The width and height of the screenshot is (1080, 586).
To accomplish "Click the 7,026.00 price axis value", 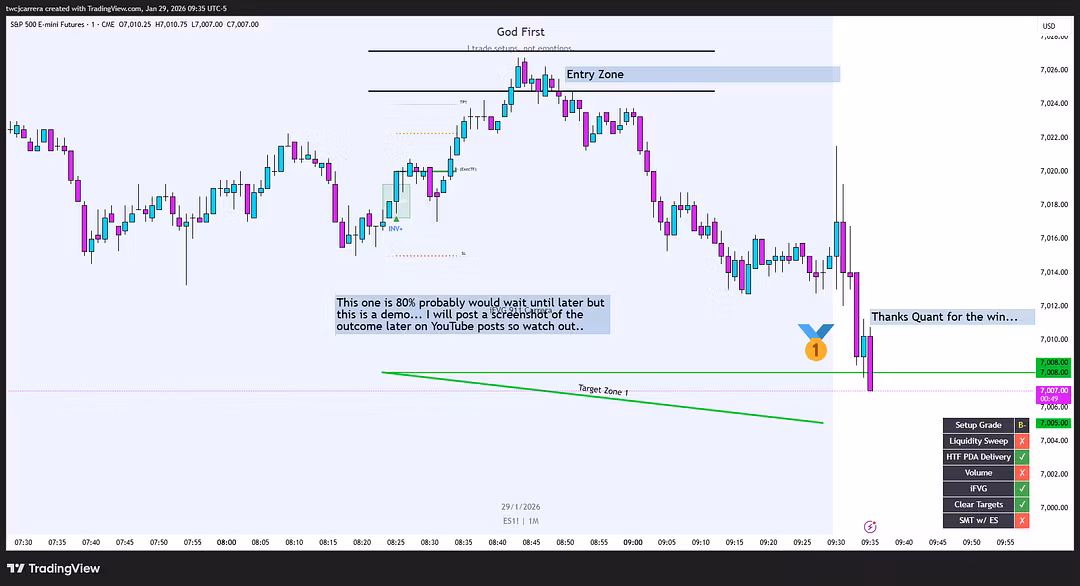I will coord(1054,70).
